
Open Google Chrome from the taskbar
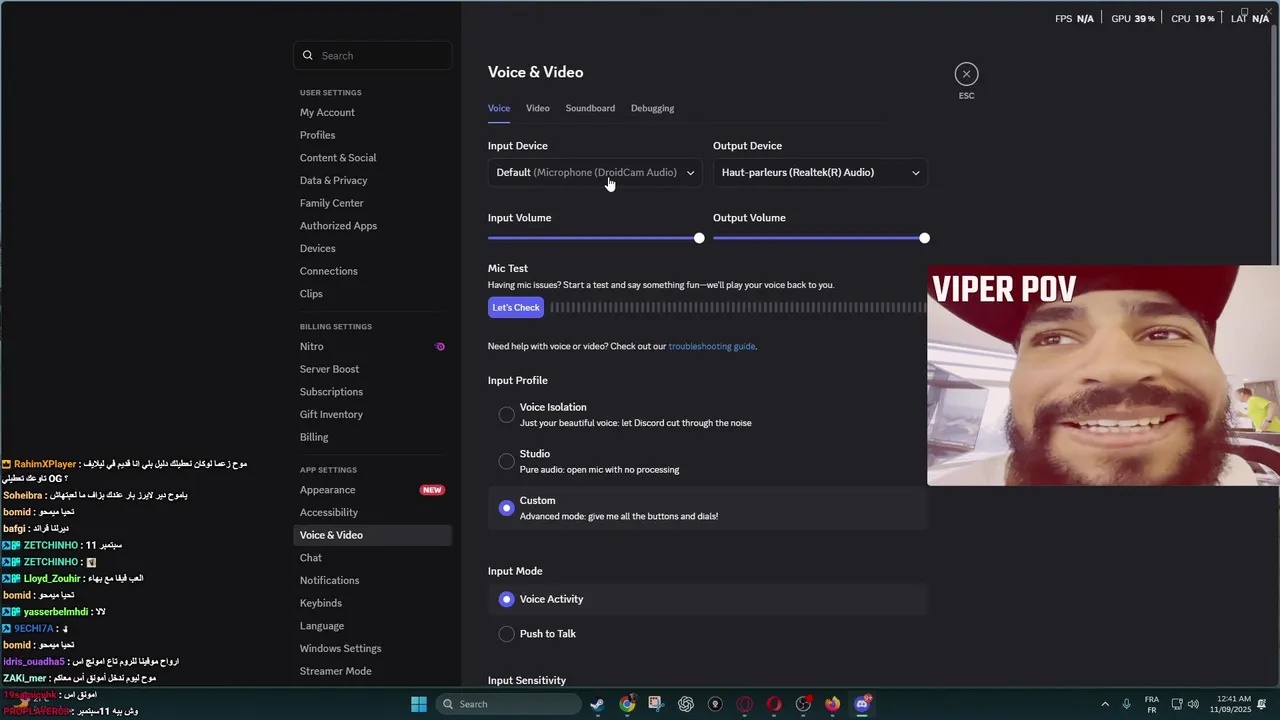pos(627,704)
